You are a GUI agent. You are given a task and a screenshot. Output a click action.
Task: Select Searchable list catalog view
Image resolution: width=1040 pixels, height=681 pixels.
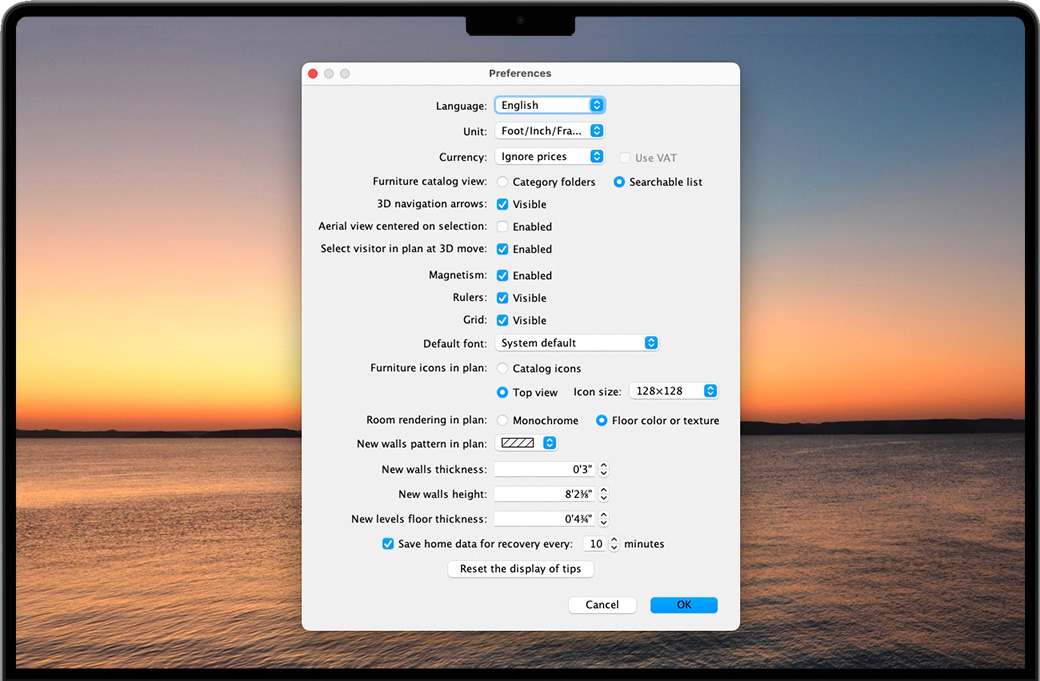coord(620,182)
